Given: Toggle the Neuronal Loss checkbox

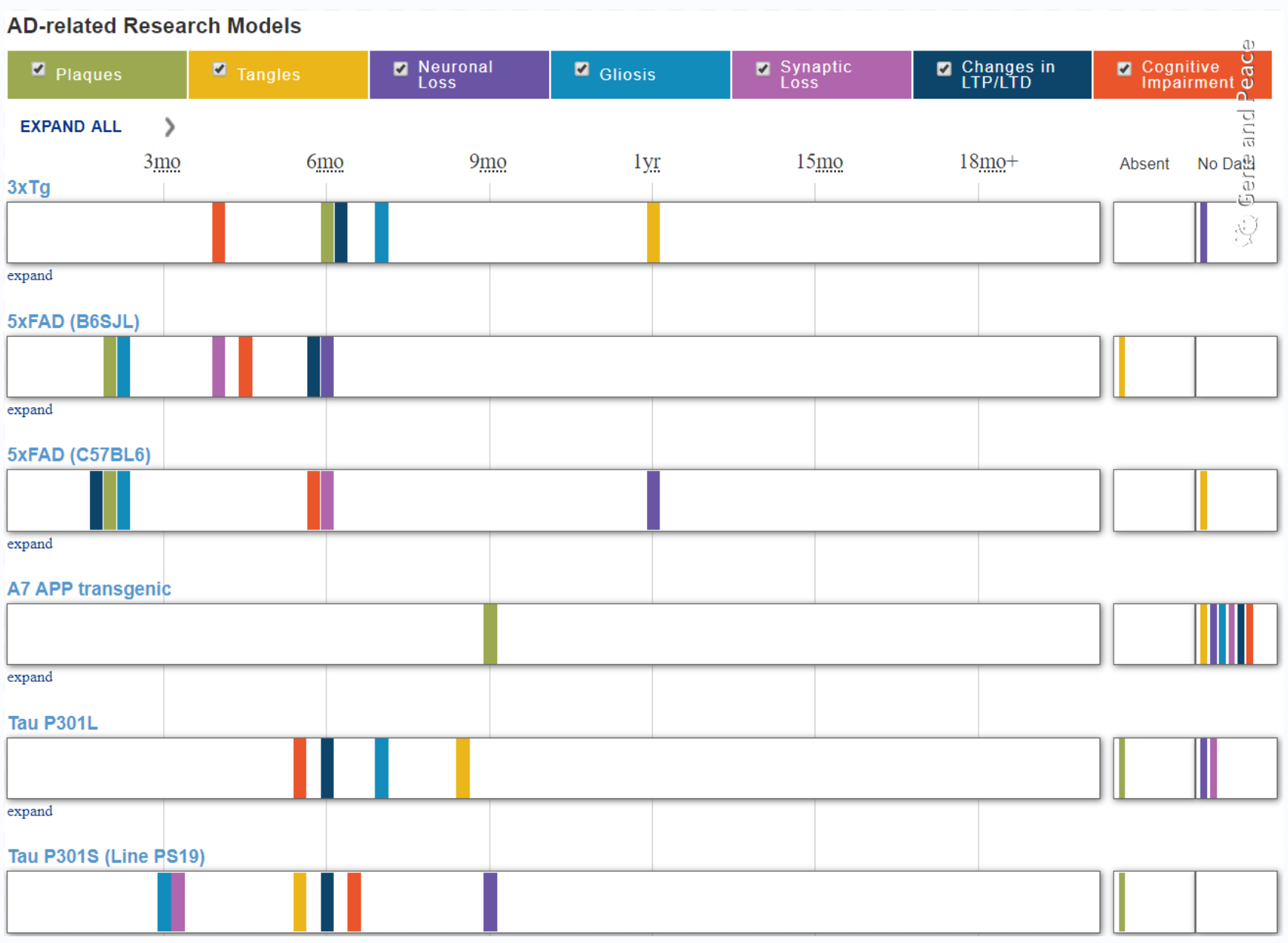Looking at the screenshot, I should coord(401,69).
